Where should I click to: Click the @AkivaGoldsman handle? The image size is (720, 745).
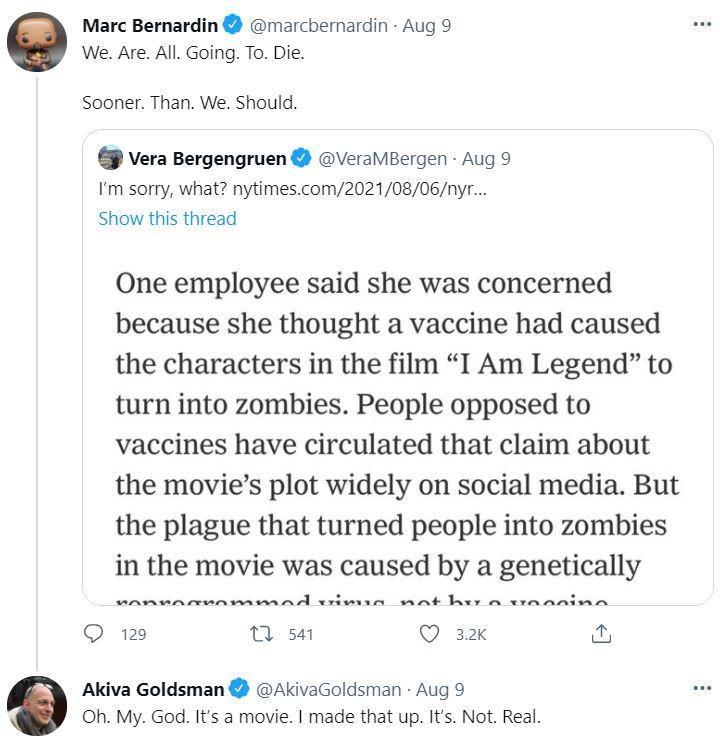tap(329, 689)
